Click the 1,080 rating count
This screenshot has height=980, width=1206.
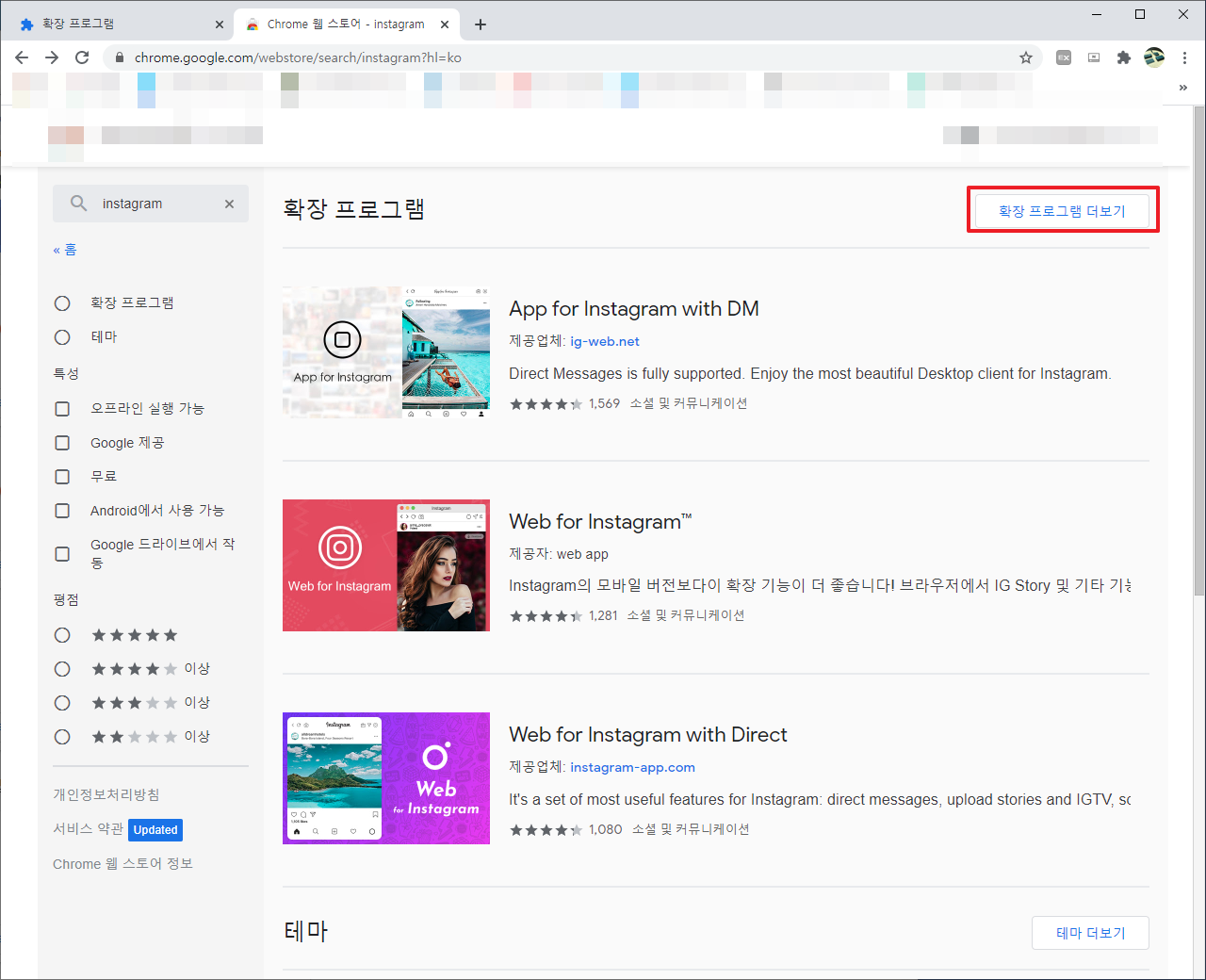pos(606,829)
